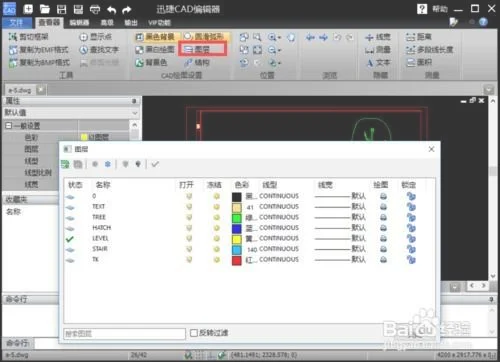The image size is (500, 362).
Task: Choose 复制为BMP格式 in the ribbon
Action: tap(39, 62)
